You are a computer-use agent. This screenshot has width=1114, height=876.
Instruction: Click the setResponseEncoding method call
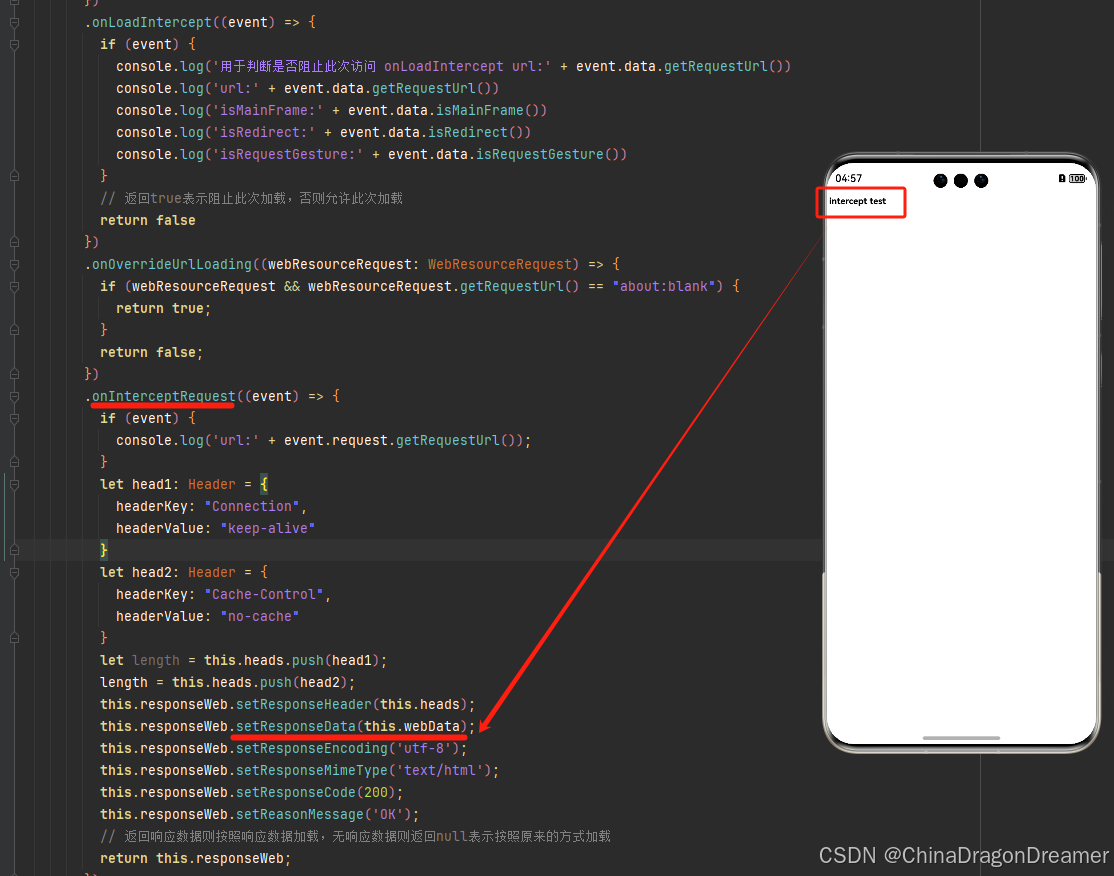312,749
